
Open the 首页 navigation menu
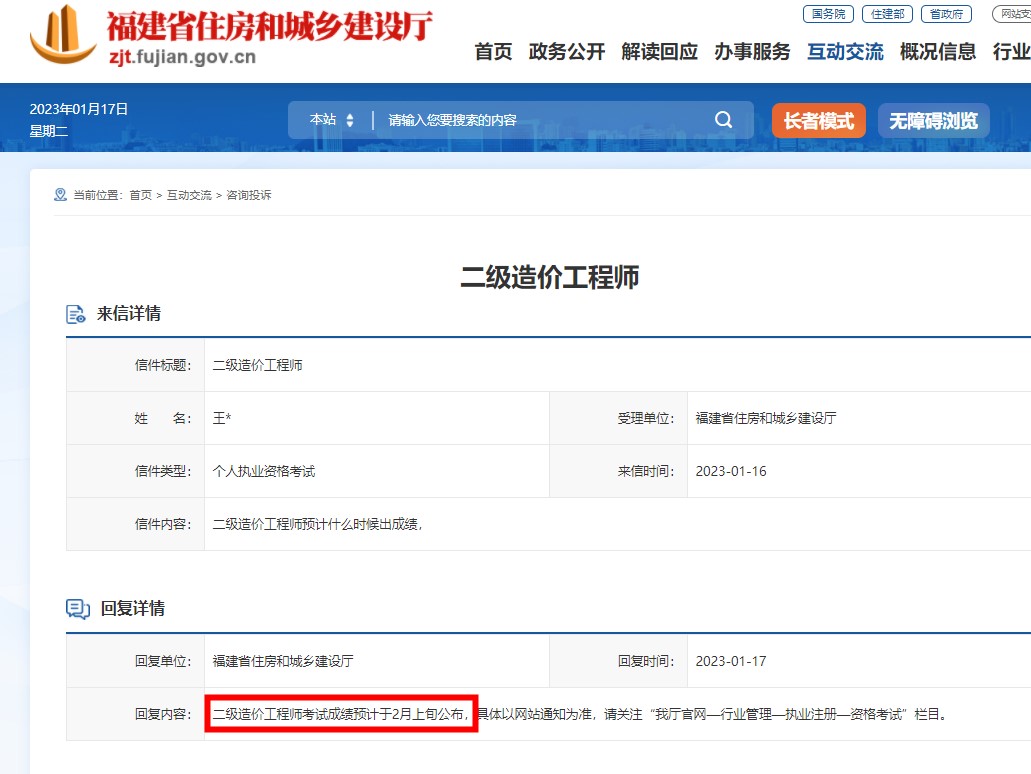tap(493, 52)
